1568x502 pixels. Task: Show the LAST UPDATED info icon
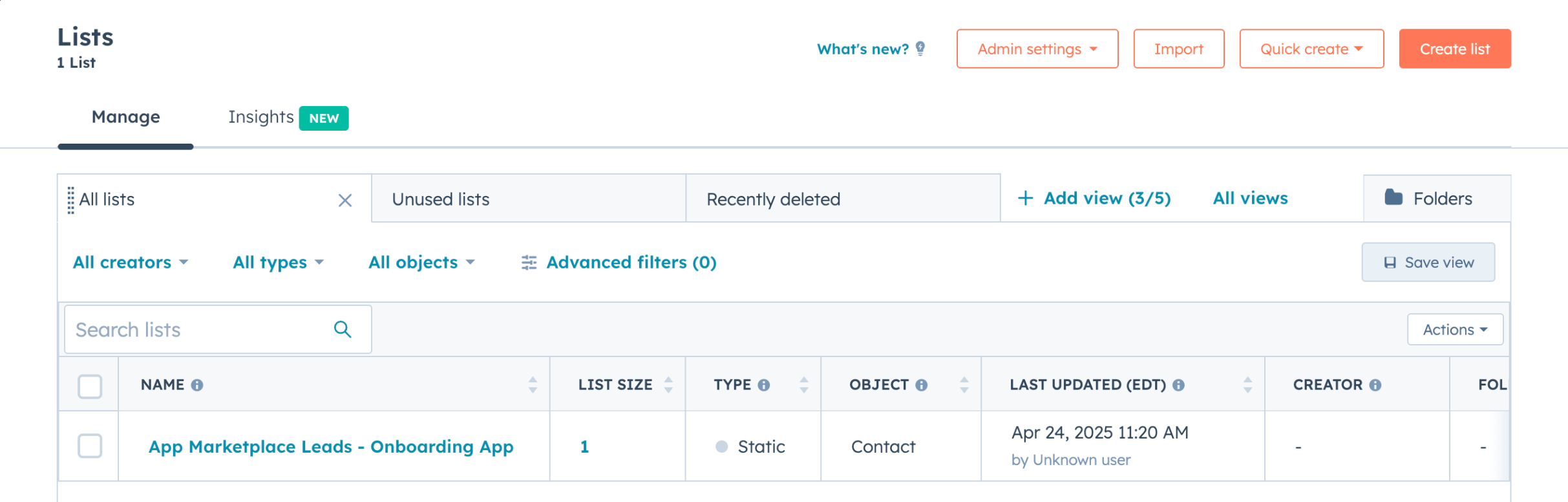pyautogui.click(x=1179, y=385)
